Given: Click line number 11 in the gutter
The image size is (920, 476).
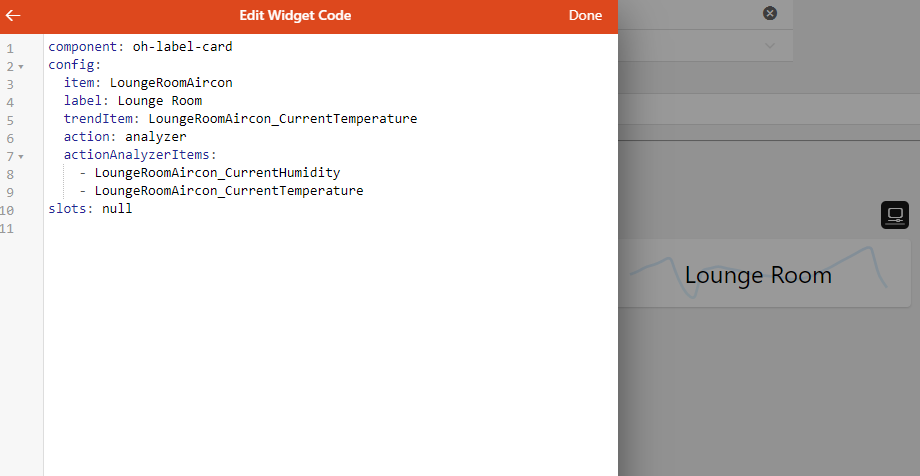Looking at the screenshot, I should click(x=7, y=229).
